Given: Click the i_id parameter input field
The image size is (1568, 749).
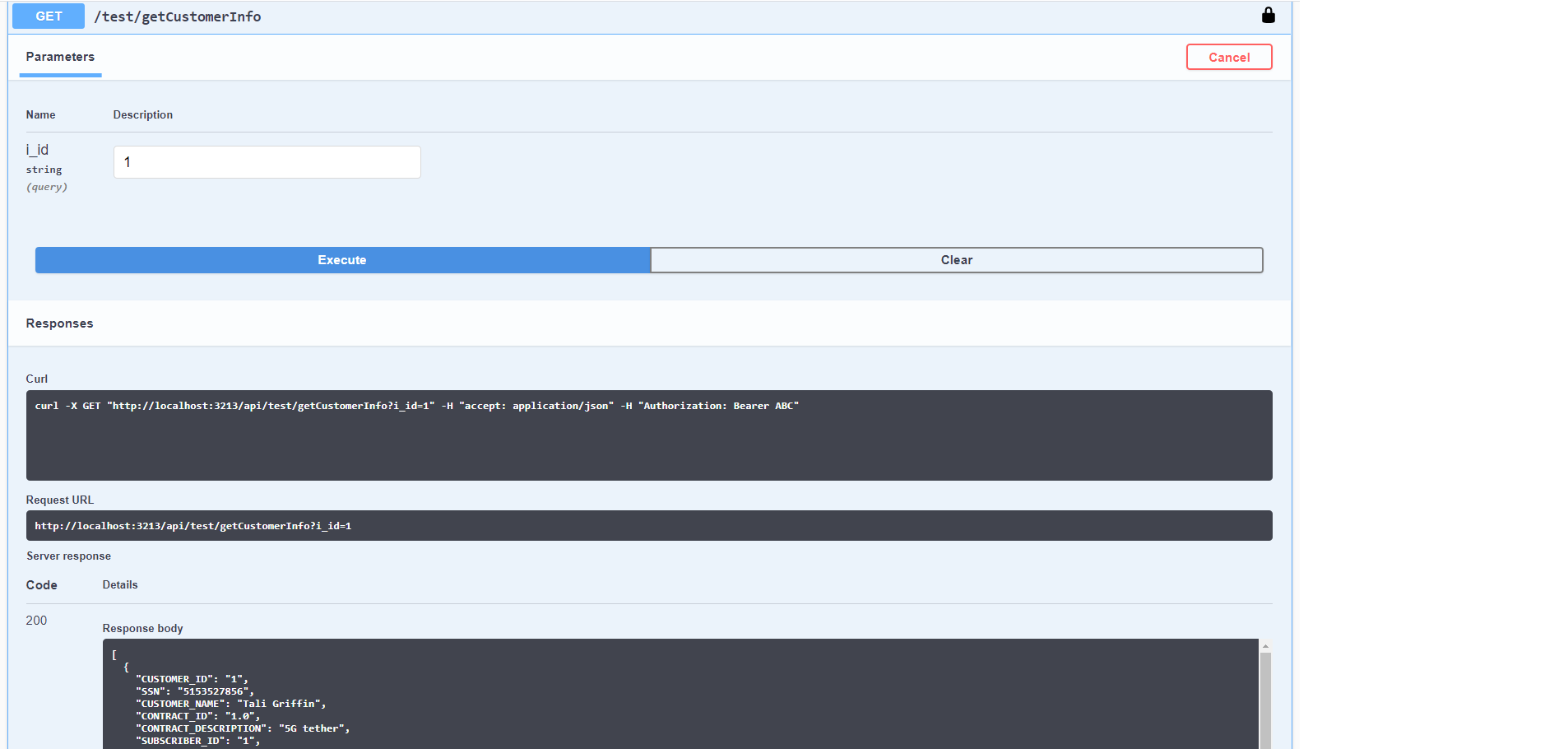Looking at the screenshot, I should 267,162.
